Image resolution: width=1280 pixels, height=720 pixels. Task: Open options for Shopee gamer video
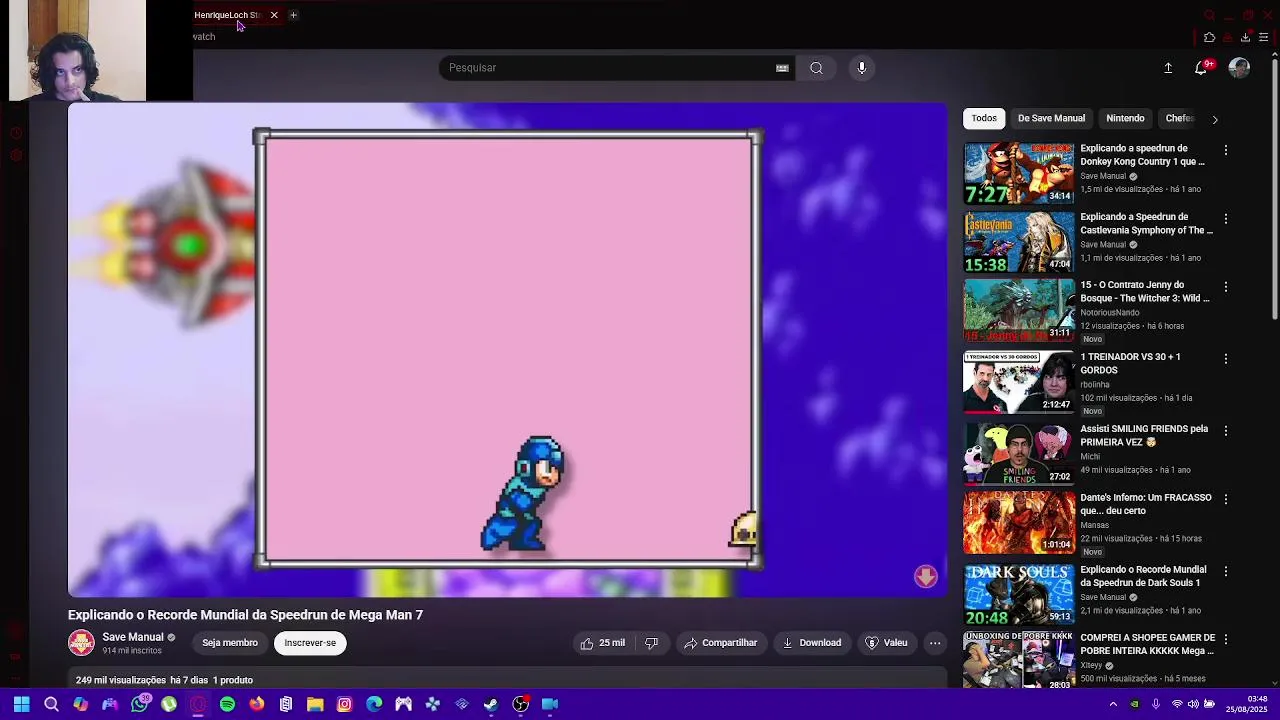point(1226,639)
